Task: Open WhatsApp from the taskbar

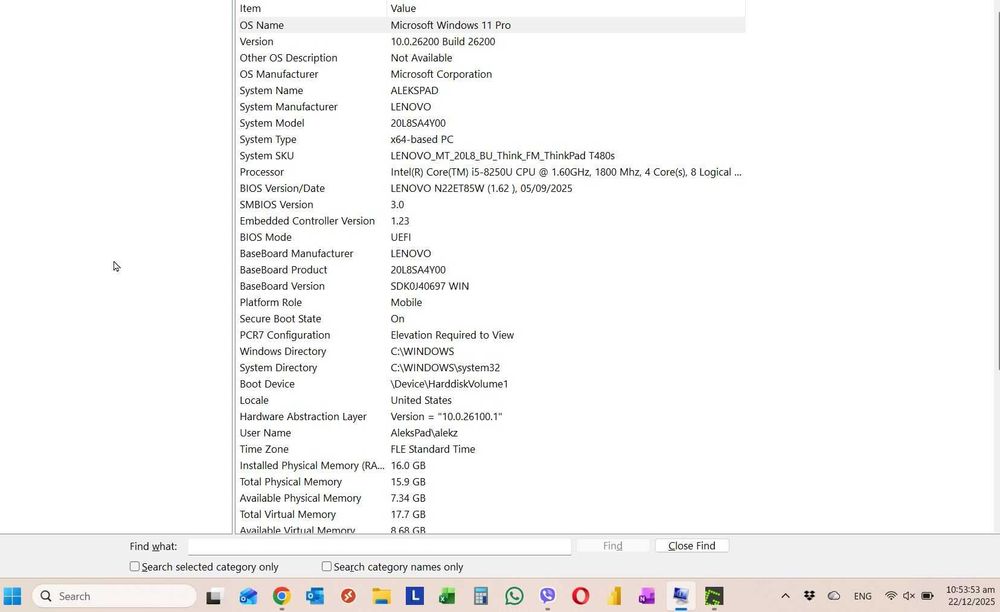Action: tap(514, 596)
